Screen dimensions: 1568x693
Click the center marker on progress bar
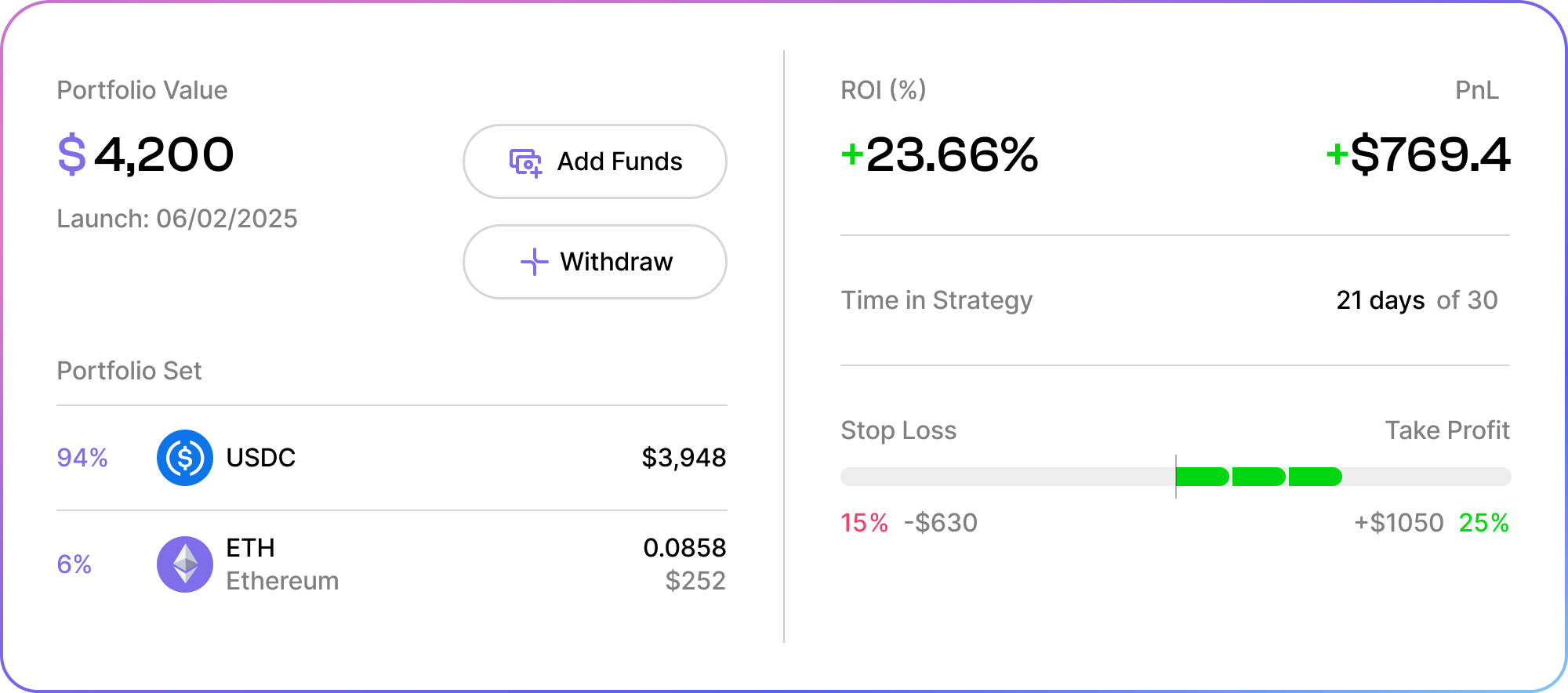click(x=1176, y=476)
